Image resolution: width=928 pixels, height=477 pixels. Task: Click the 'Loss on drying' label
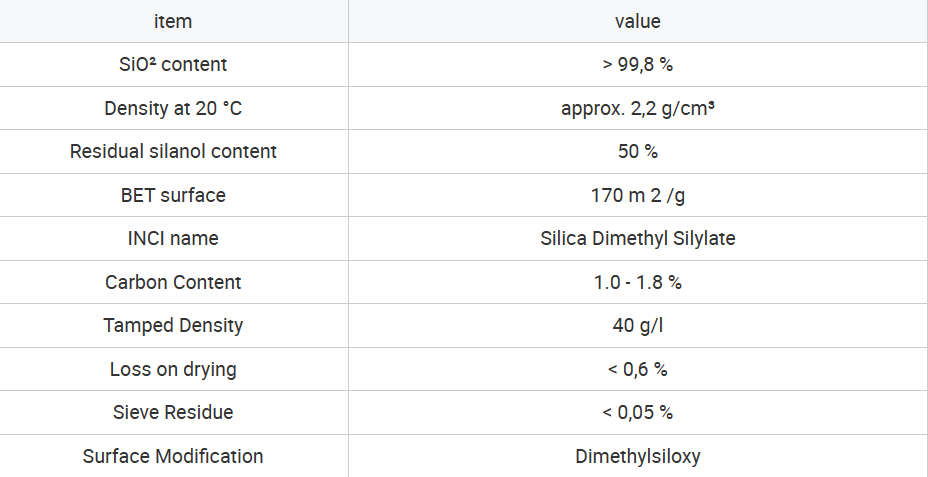point(173,369)
